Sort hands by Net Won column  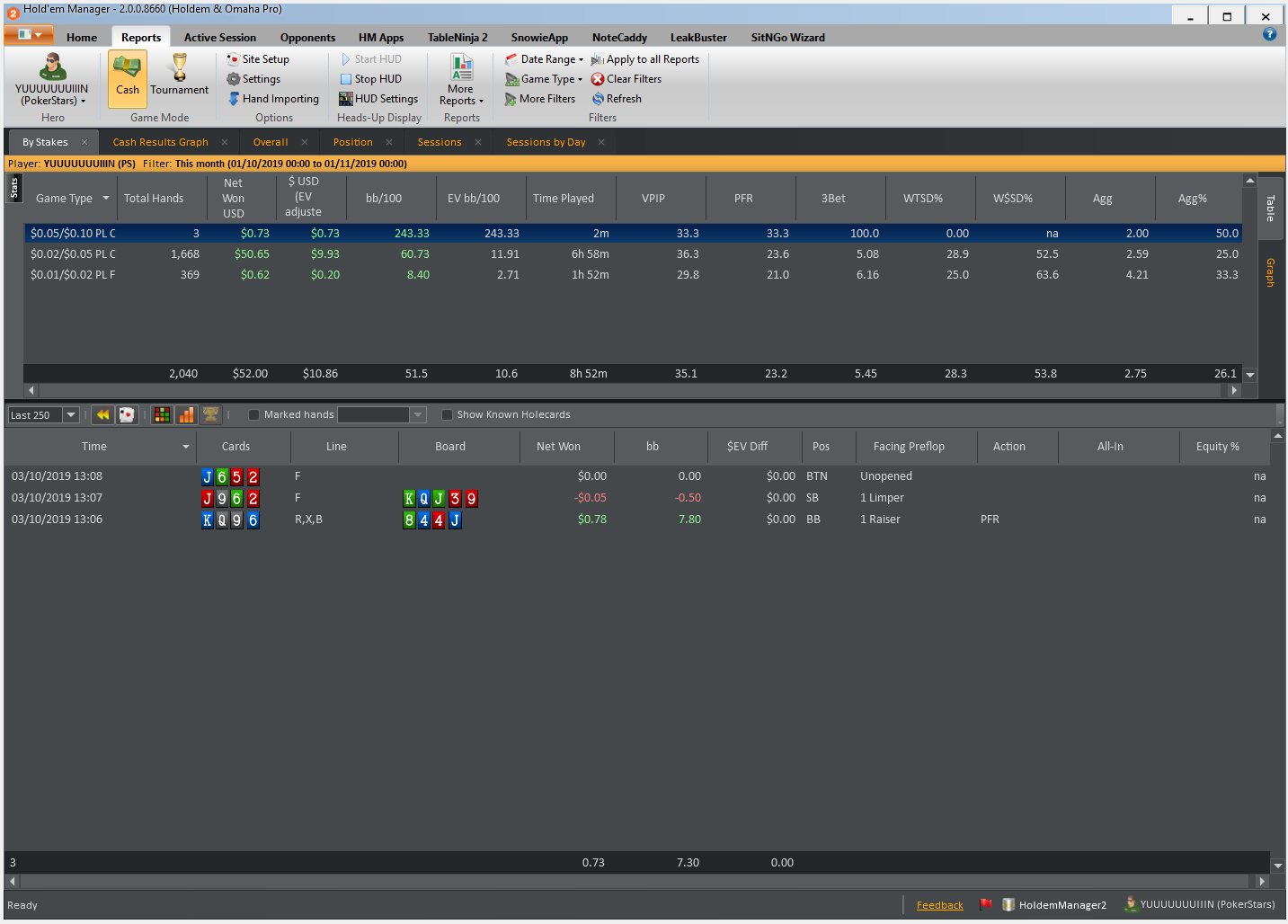point(558,447)
